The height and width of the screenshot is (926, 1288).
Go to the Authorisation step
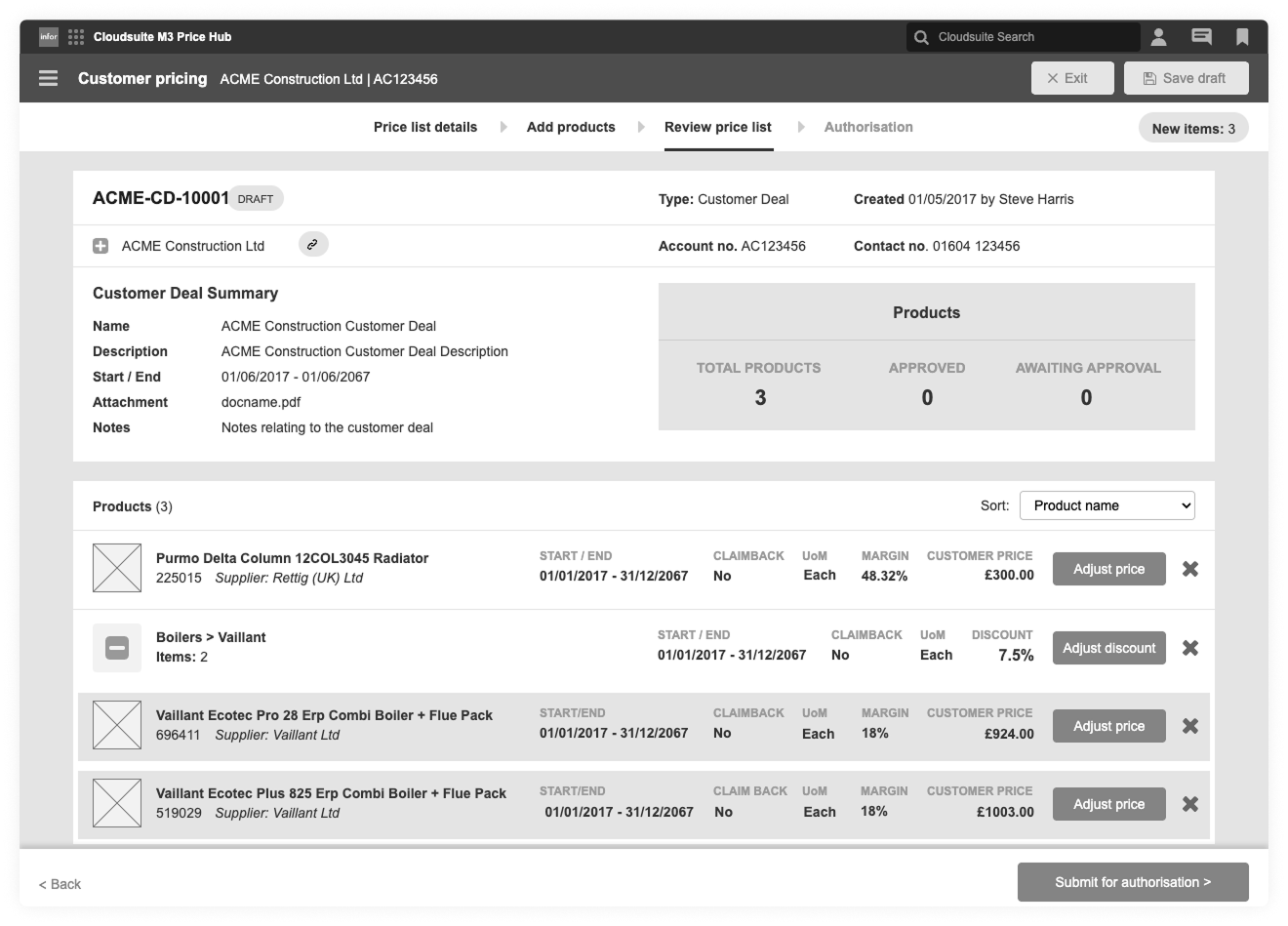tap(868, 127)
